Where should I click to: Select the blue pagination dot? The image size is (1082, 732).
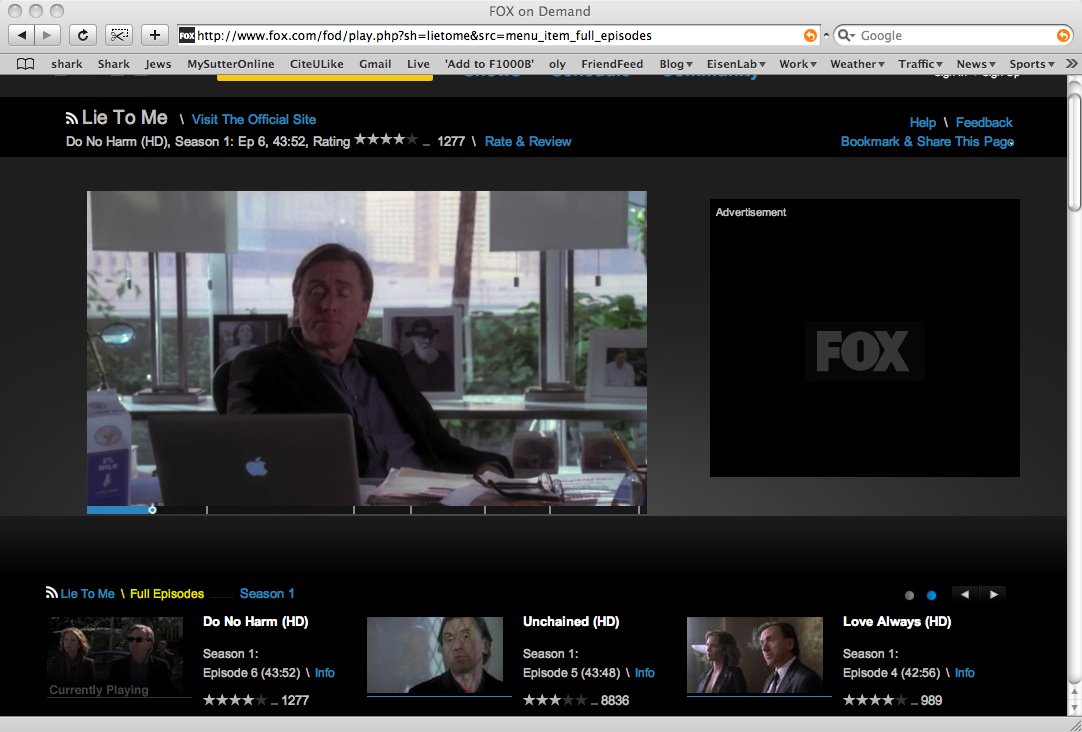931,595
